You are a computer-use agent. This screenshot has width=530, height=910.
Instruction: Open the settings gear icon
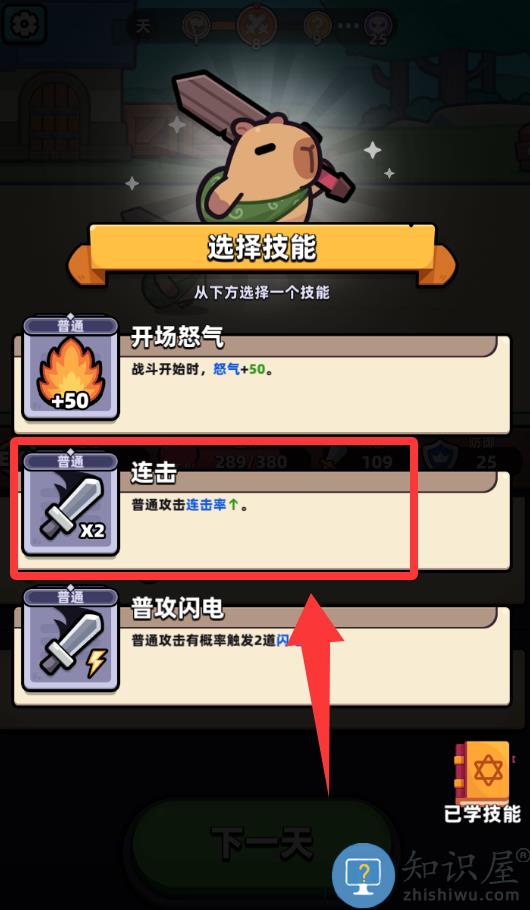(x=23, y=23)
